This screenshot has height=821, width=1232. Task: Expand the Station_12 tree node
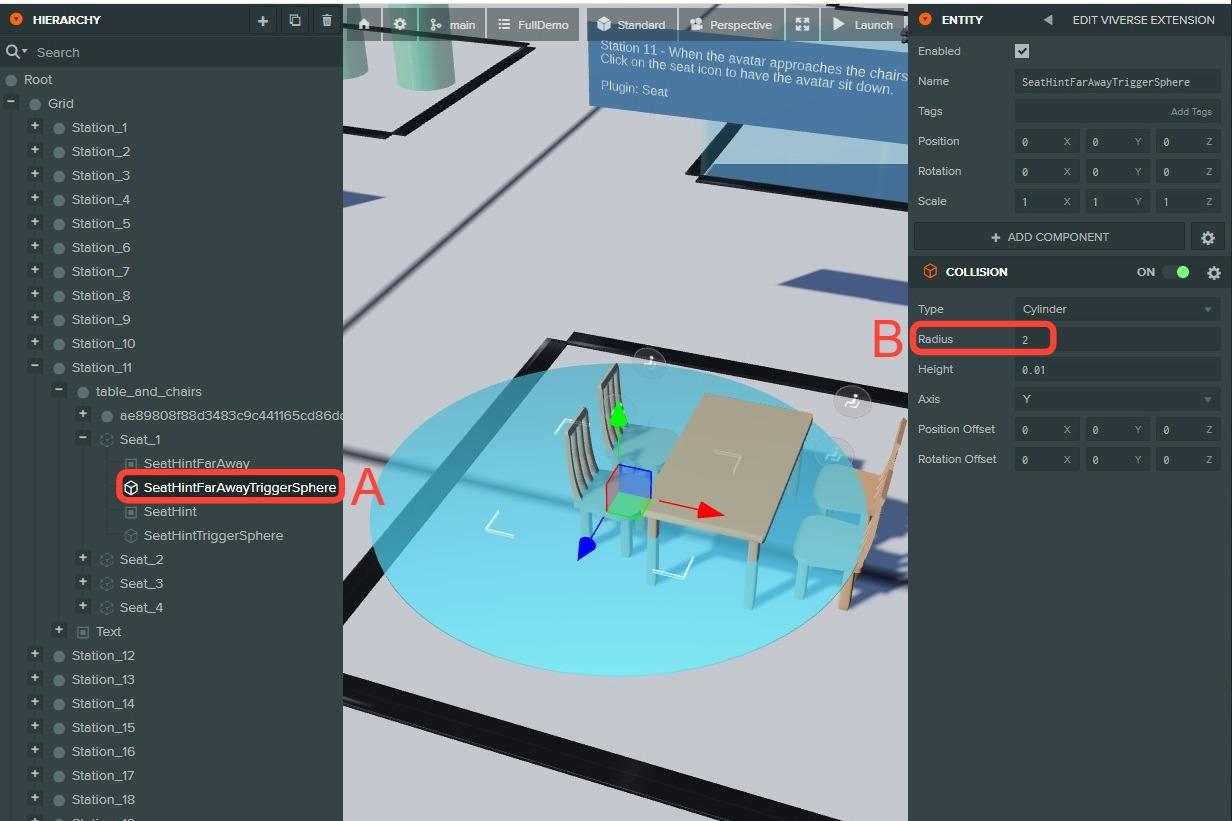35,655
